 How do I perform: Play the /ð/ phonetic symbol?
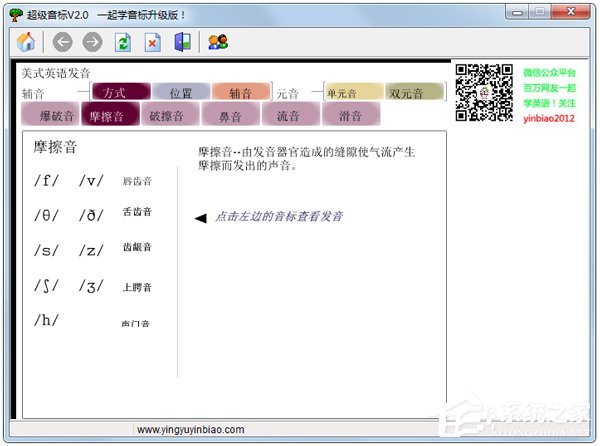(x=91, y=215)
